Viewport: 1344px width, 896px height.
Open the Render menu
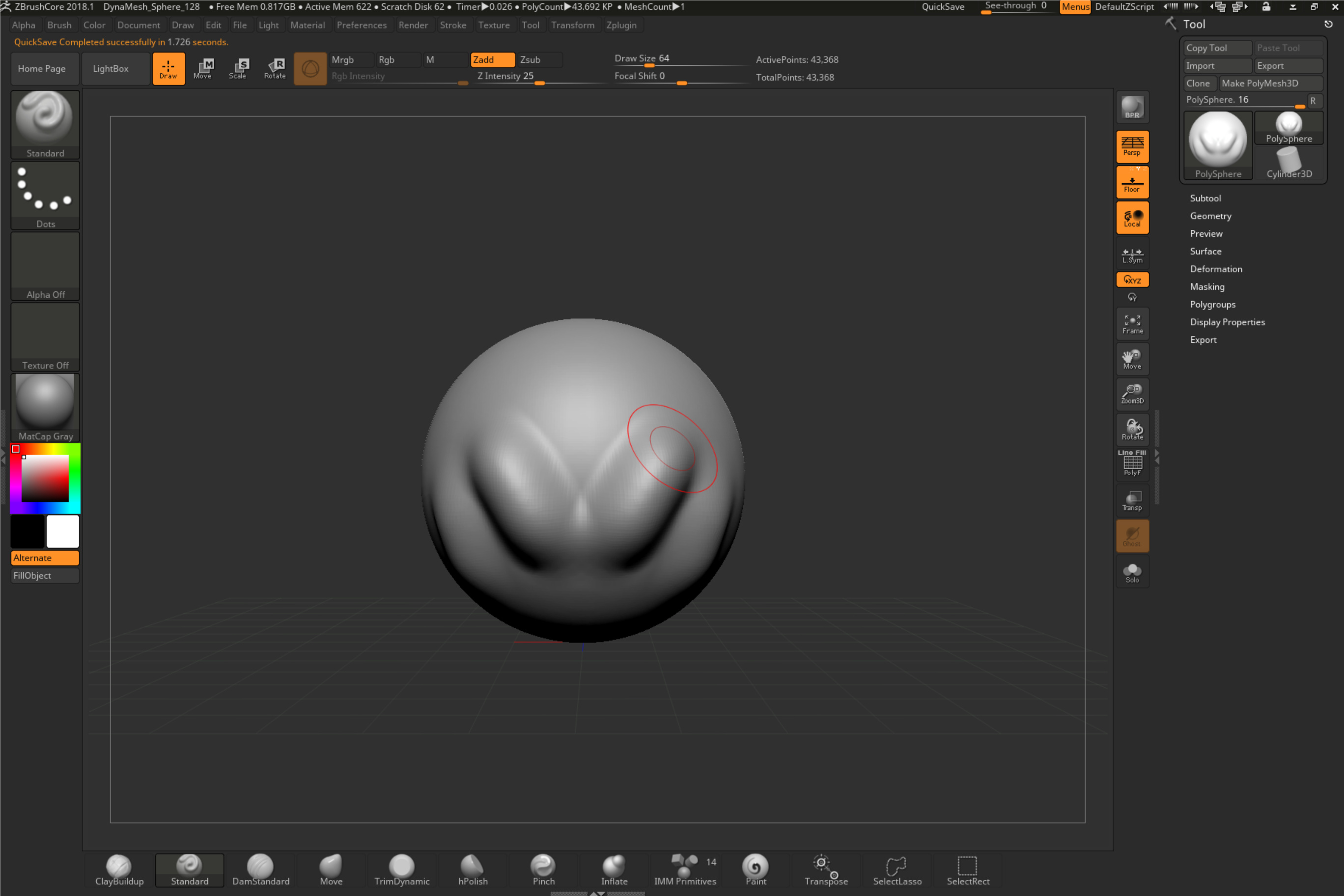(x=413, y=25)
